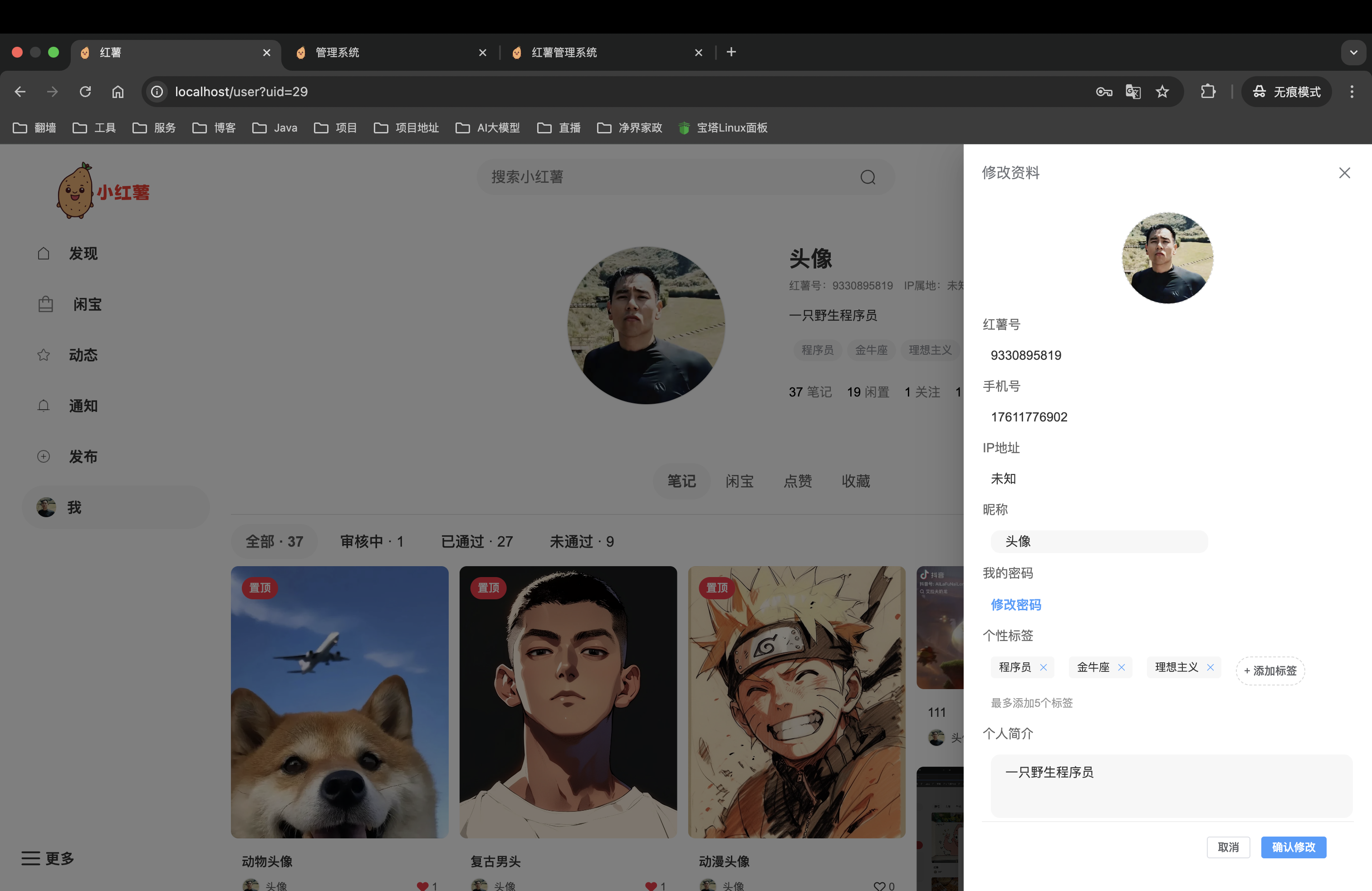Switch to the 管理系统 tab
The height and width of the screenshot is (891, 1372).
(337, 53)
